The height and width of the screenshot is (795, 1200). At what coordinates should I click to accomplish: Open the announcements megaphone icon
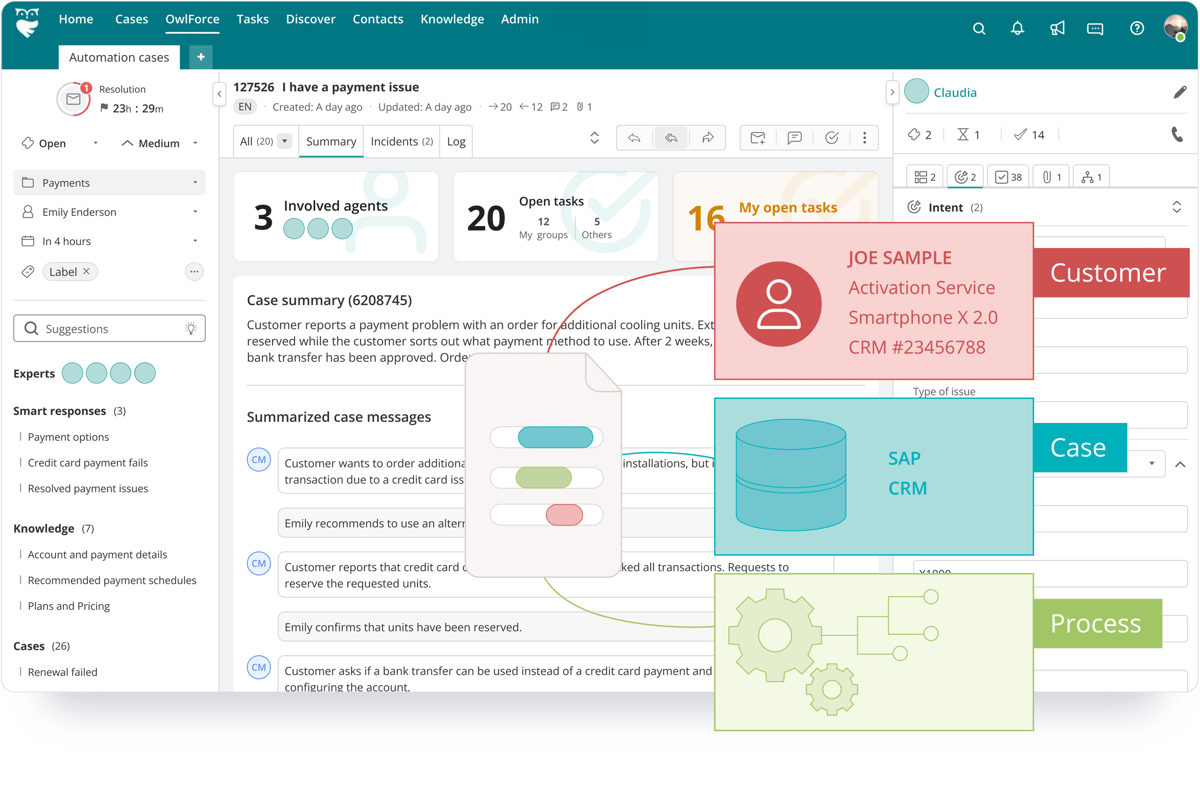(x=1057, y=29)
